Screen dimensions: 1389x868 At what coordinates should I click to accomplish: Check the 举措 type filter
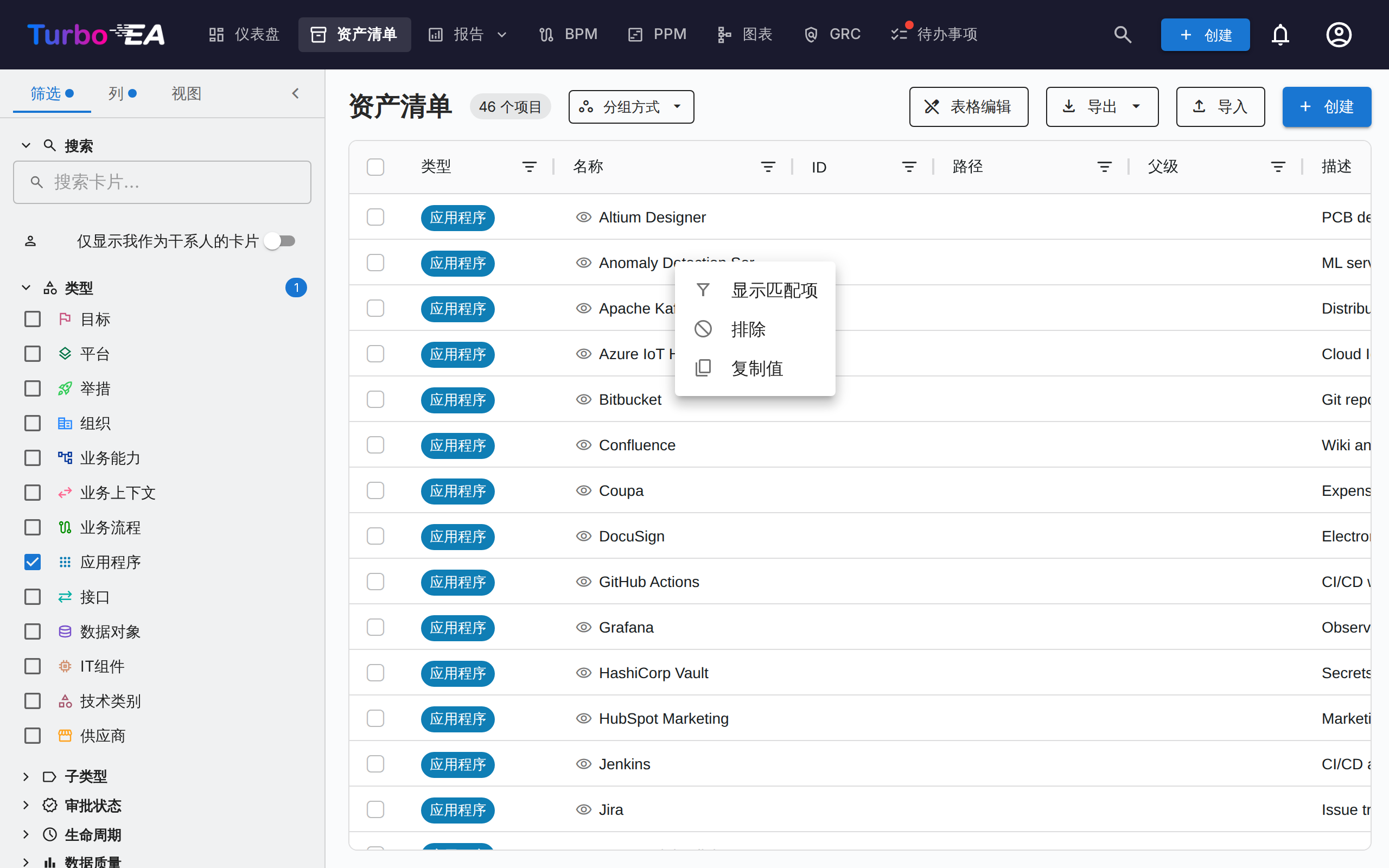pyautogui.click(x=33, y=388)
